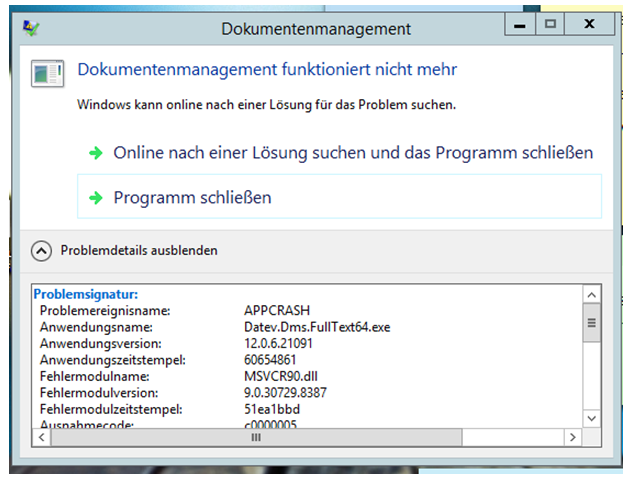Click the Problemereignisname: label
The width and height of the screenshot is (637, 483).
pos(105,311)
